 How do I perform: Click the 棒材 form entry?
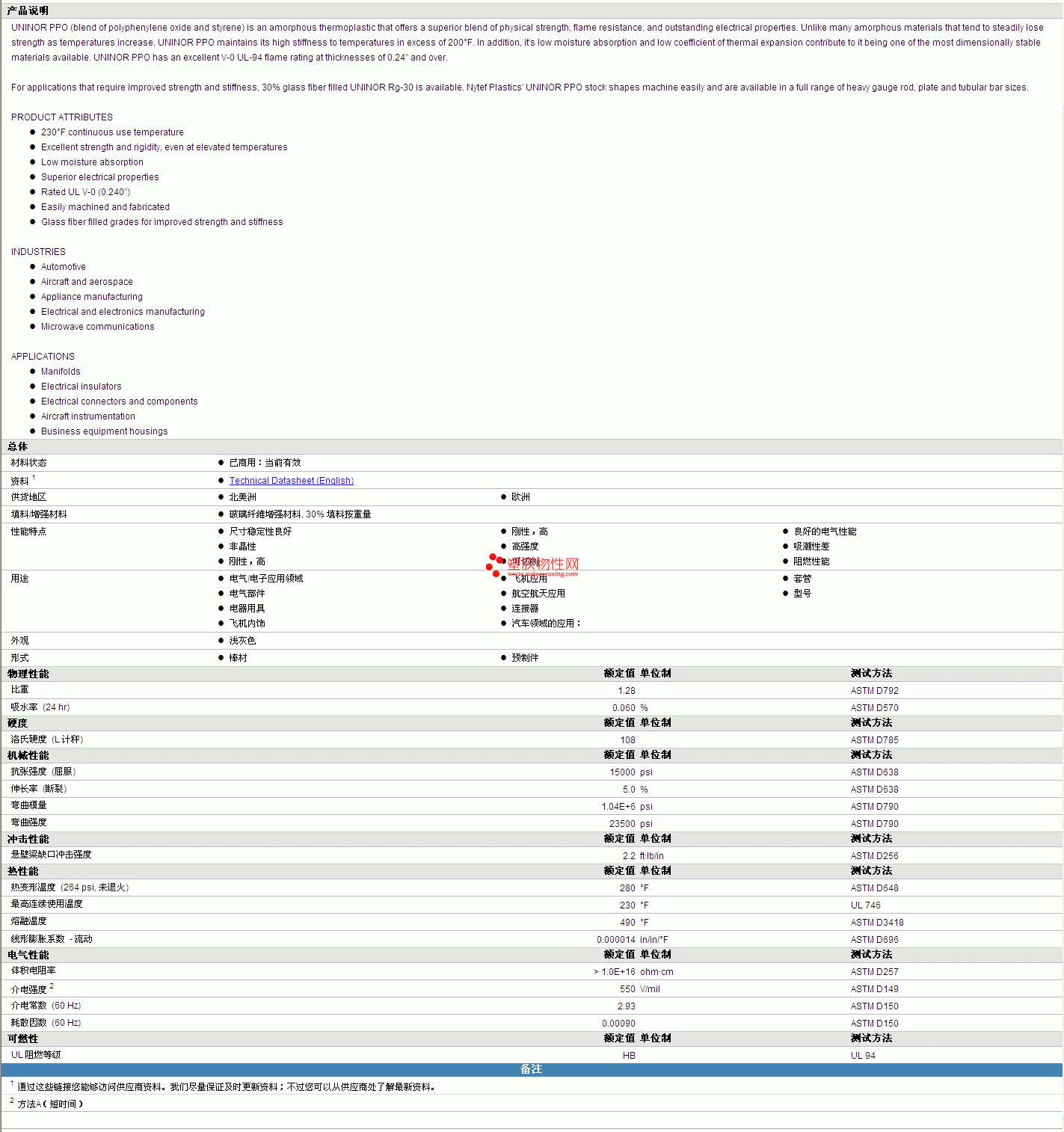click(x=238, y=658)
